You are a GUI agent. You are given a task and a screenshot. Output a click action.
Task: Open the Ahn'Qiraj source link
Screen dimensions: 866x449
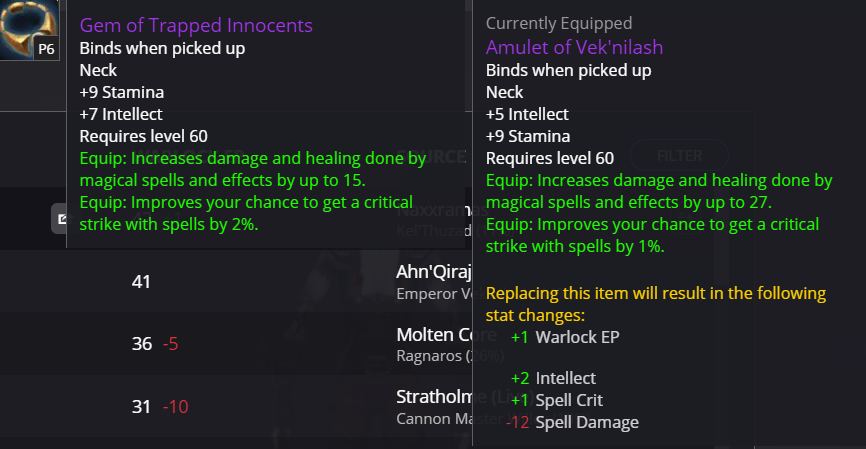(433, 272)
